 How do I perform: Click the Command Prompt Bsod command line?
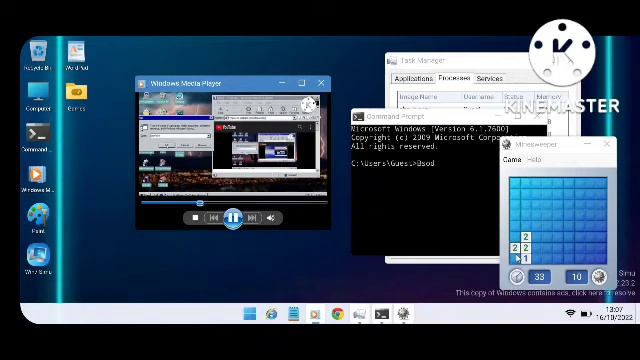[x=393, y=163]
